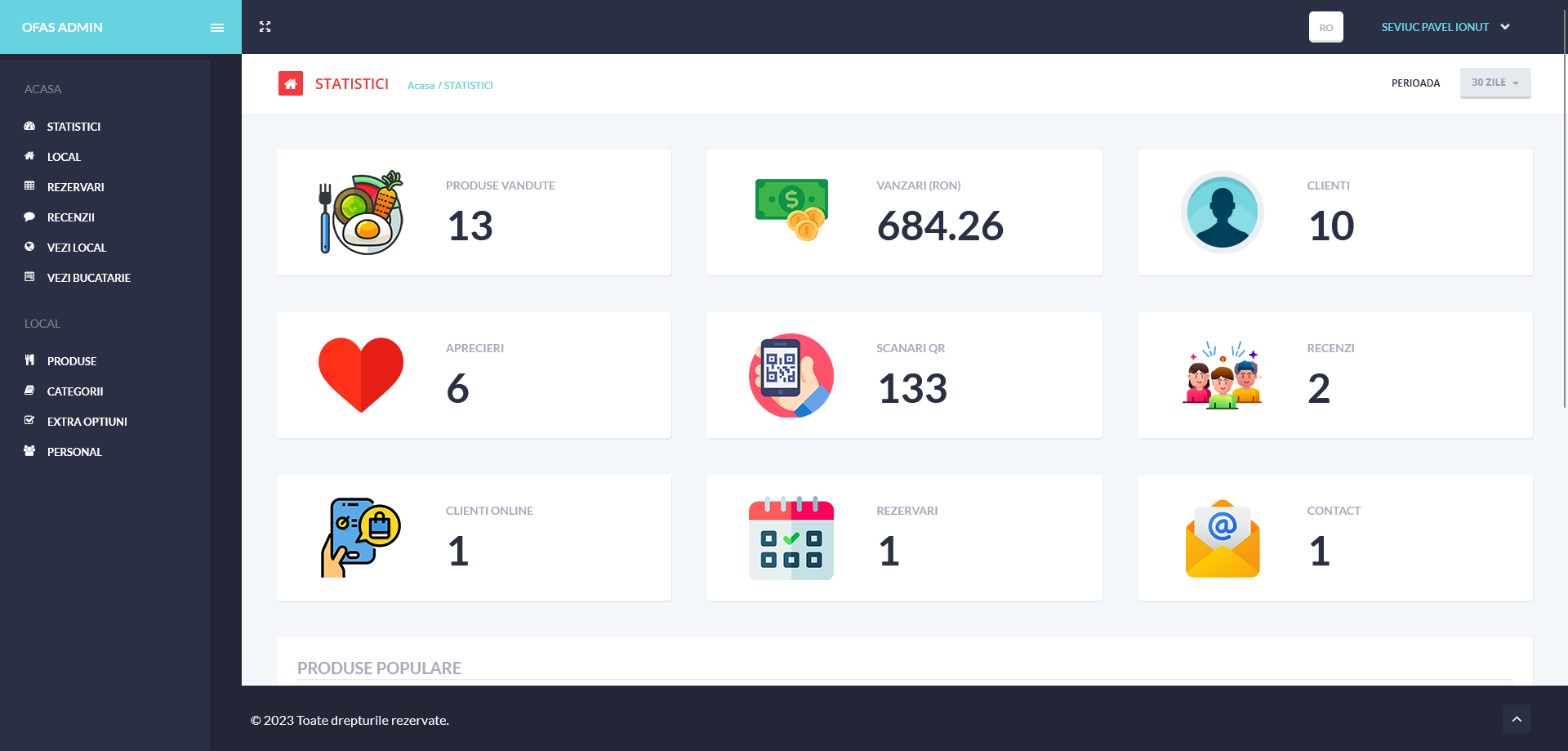Click the Acasa breadcrumb link
The height and width of the screenshot is (751, 1568).
click(421, 85)
